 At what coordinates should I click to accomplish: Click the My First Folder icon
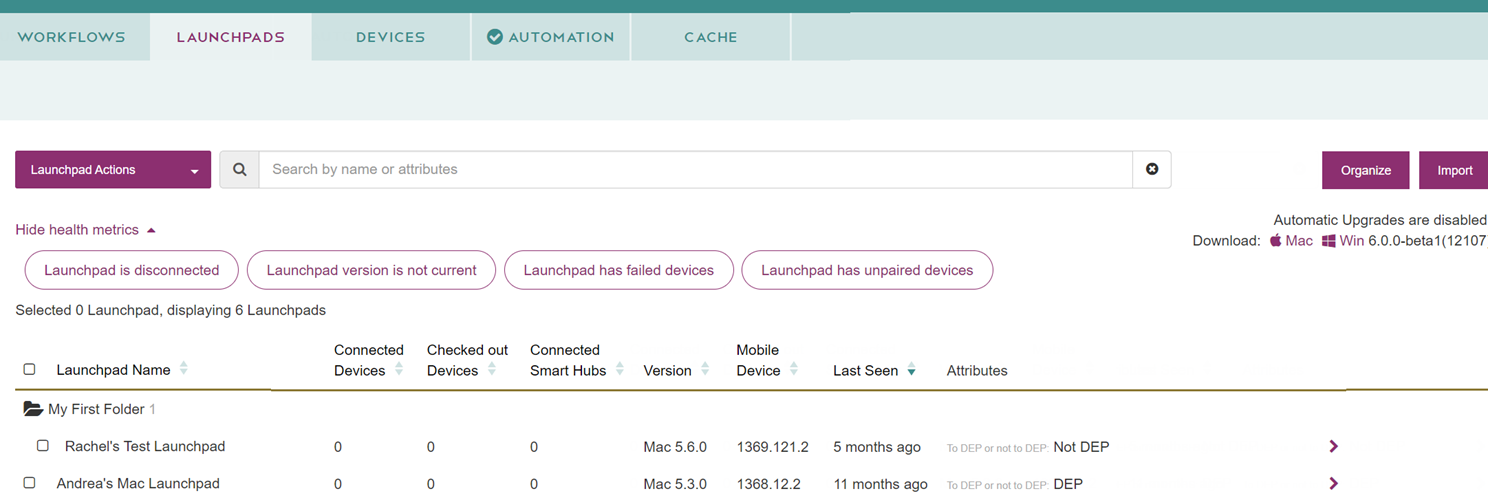(33, 409)
